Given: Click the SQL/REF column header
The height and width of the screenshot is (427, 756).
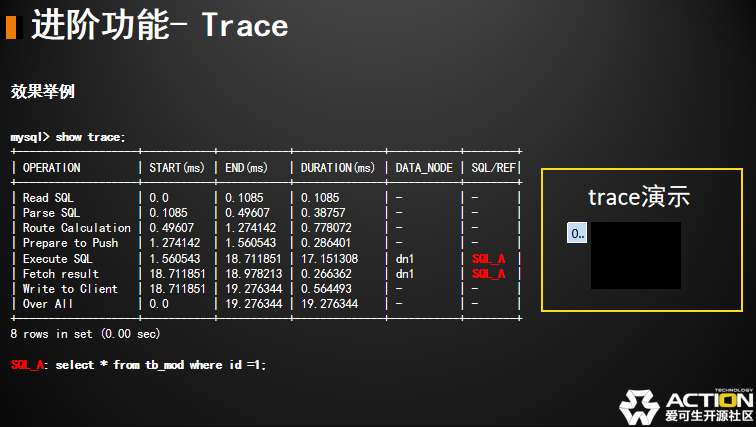Looking at the screenshot, I should click(493, 168).
